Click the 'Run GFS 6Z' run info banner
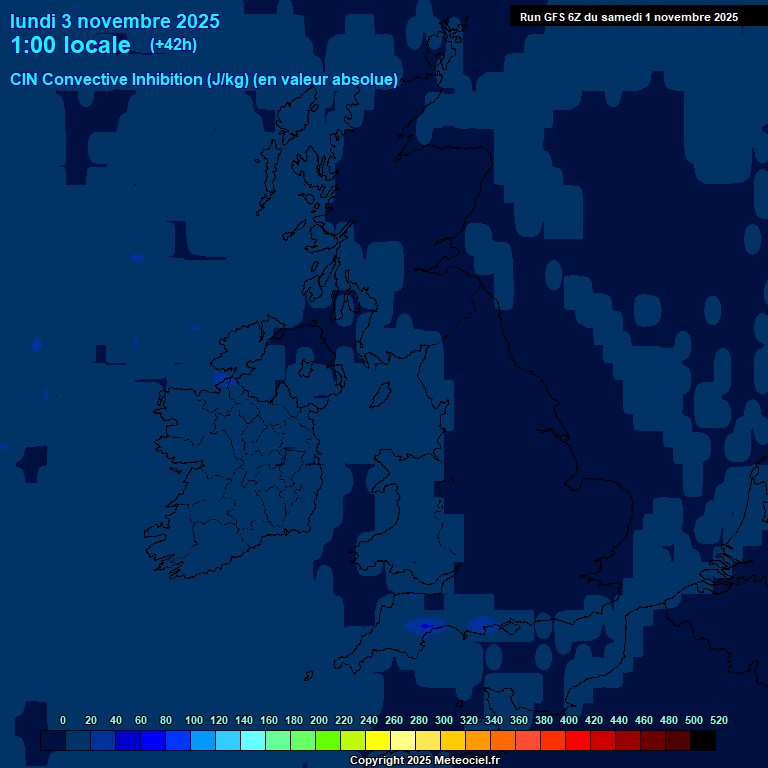 629,16
